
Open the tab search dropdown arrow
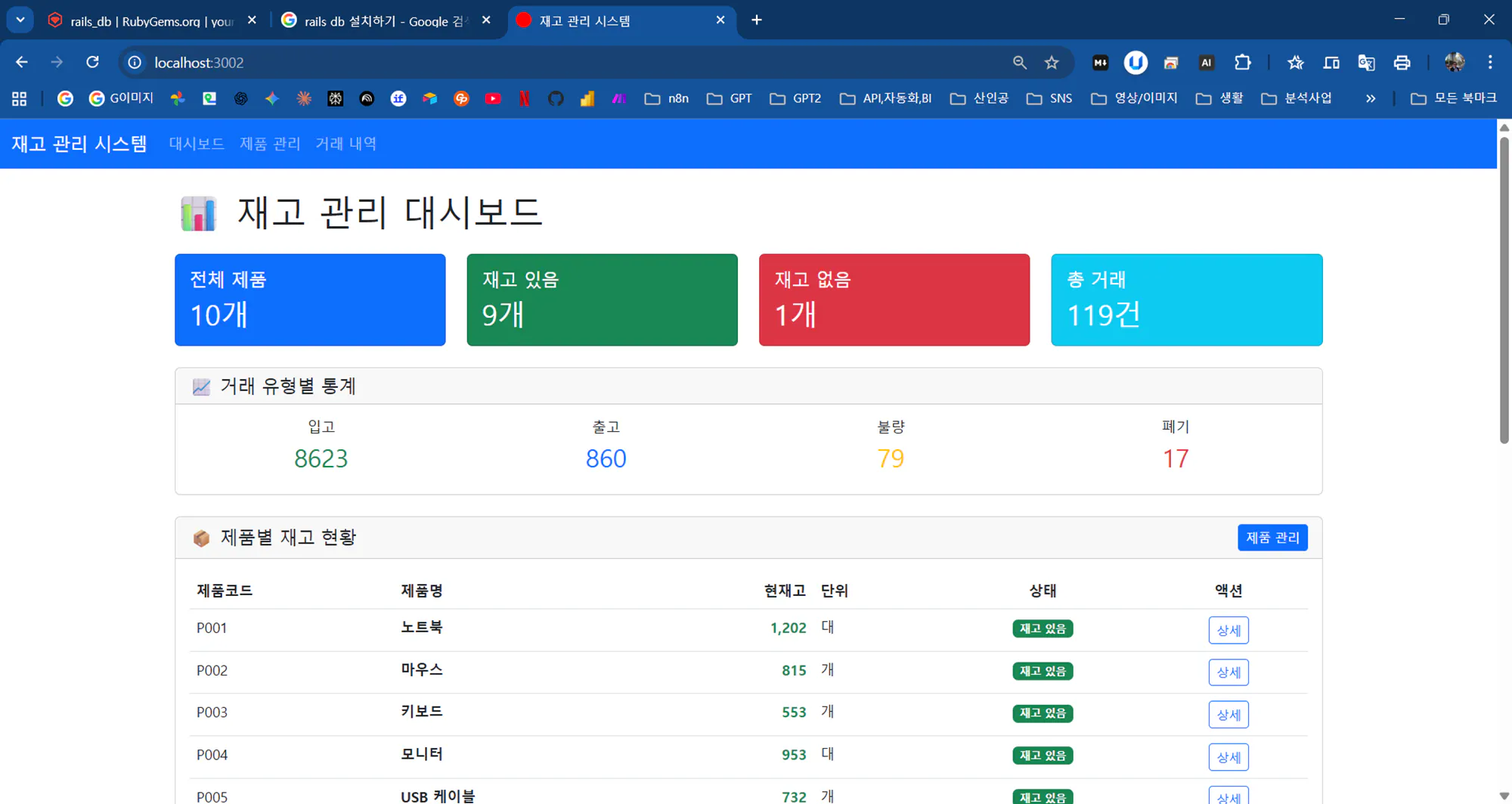click(19, 20)
